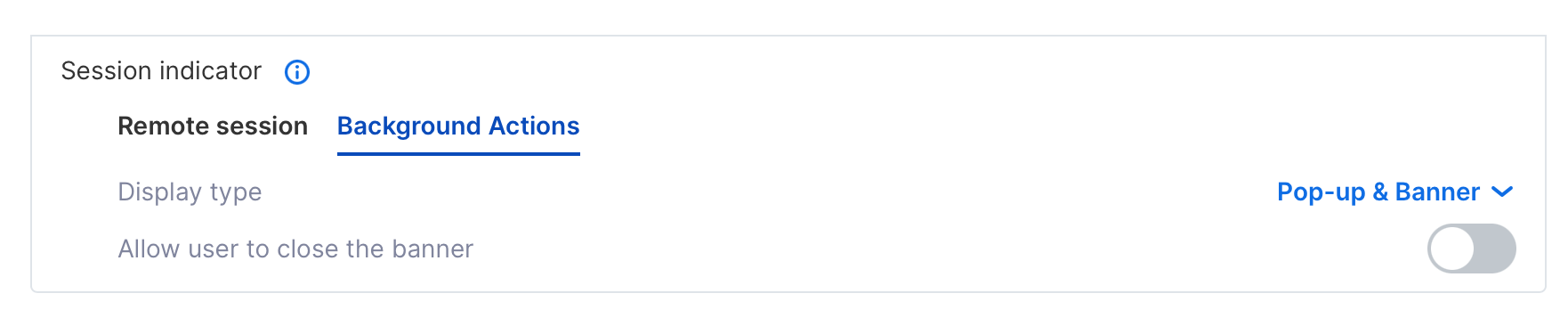Change display type from Pop-up & Banner
Image resolution: width=1568 pixels, height=326 pixels.
coord(1395,192)
